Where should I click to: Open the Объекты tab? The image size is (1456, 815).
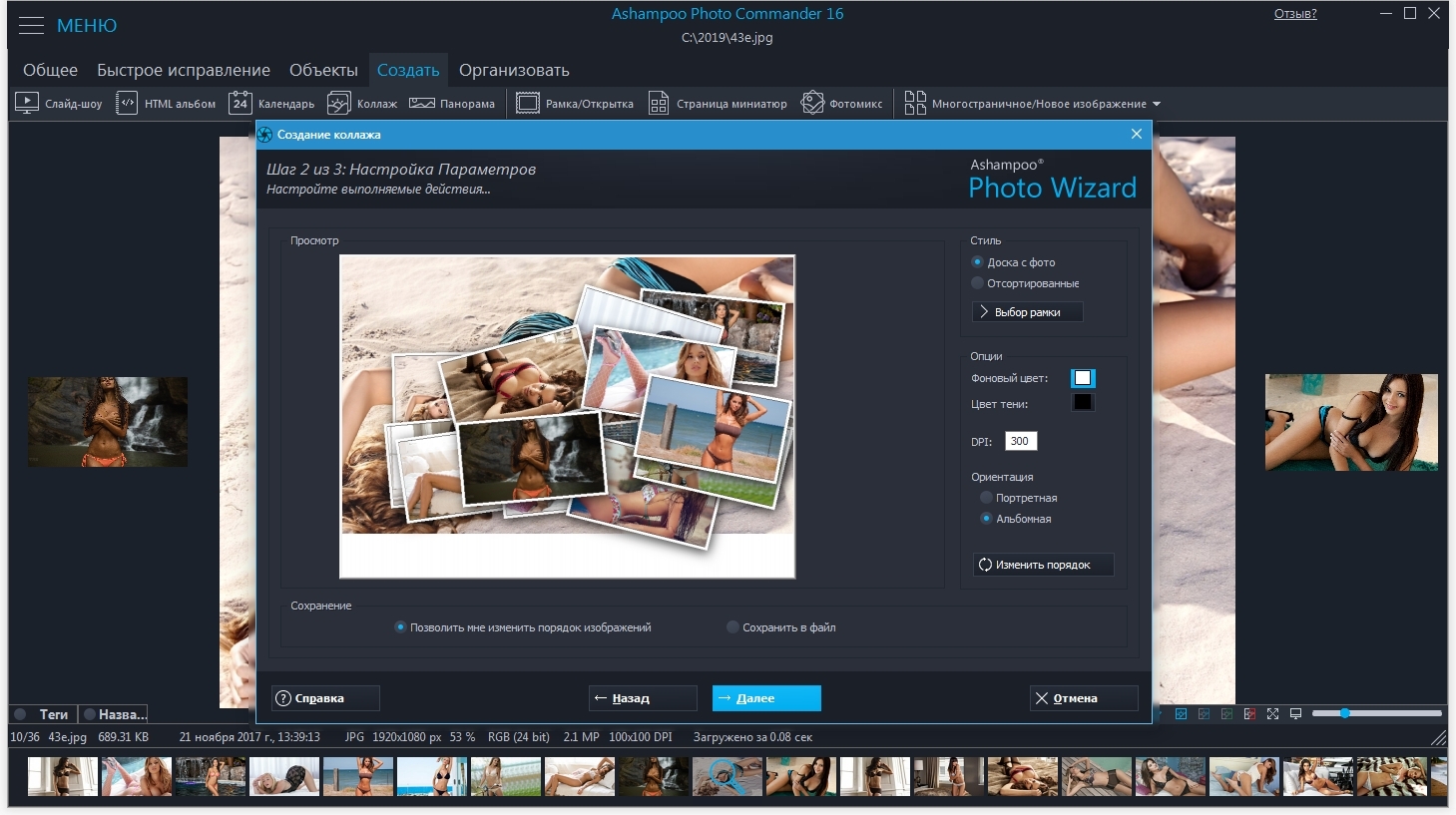[x=323, y=70]
